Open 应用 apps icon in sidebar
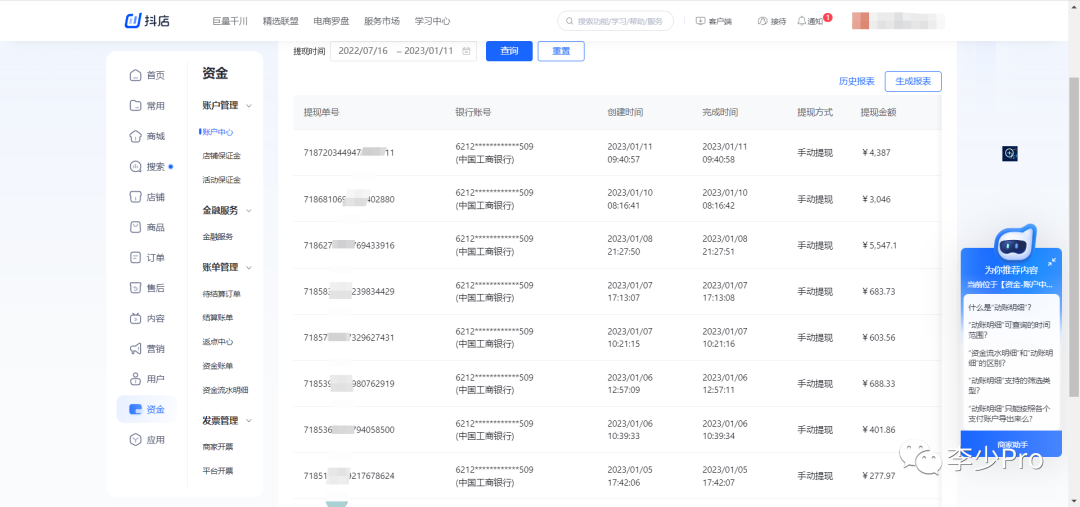This screenshot has width=1080, height=507. click(x=136, y=439)
